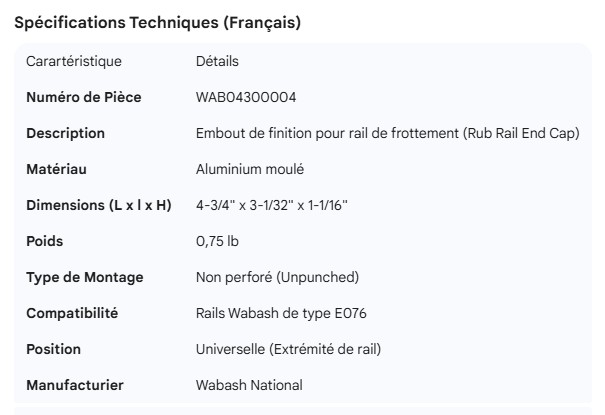The height and width of the screenshot is (415, 605).
Task: Click the "Carartéristique" column header
Action: [74, 62]
